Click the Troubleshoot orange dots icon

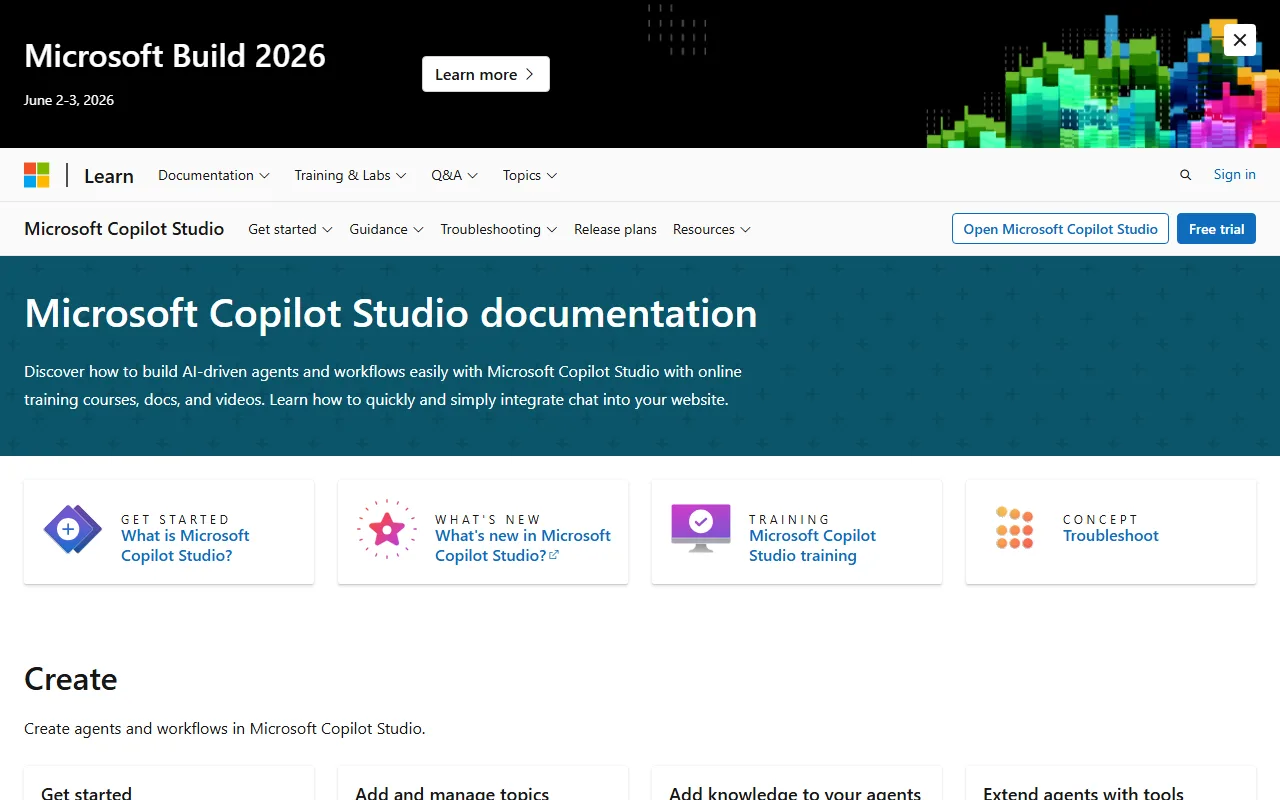tap(1014, 528)
